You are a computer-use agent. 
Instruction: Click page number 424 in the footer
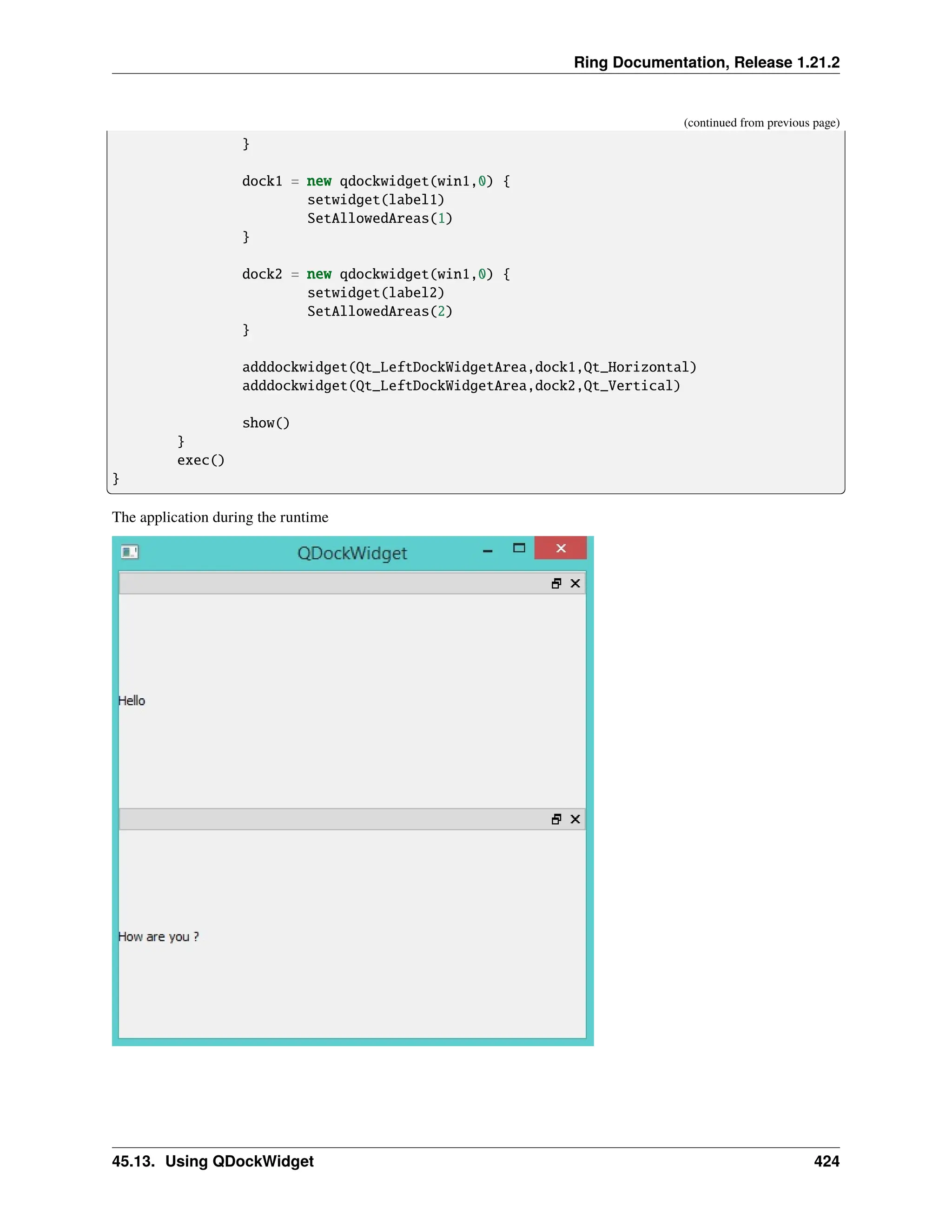826,1161
